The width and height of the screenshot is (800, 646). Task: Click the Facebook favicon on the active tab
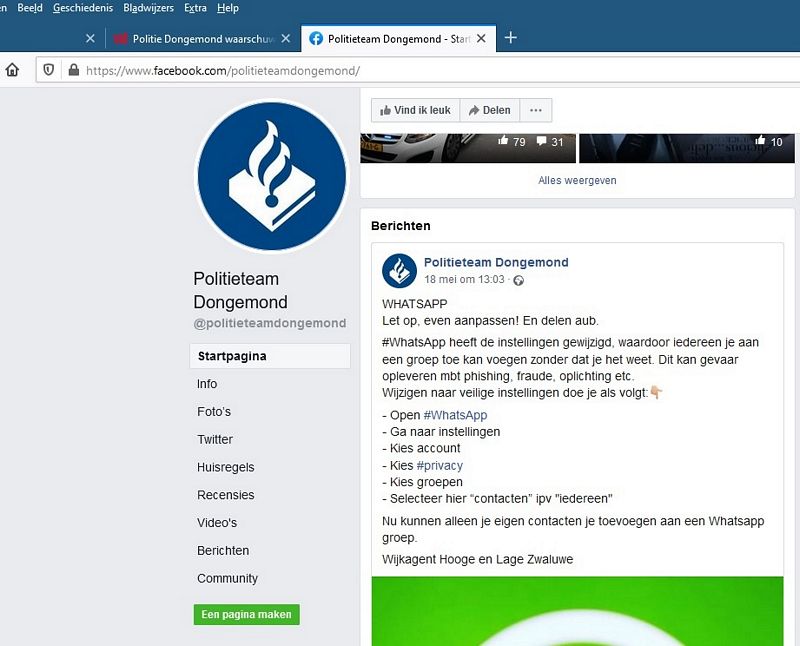(316, 39)
